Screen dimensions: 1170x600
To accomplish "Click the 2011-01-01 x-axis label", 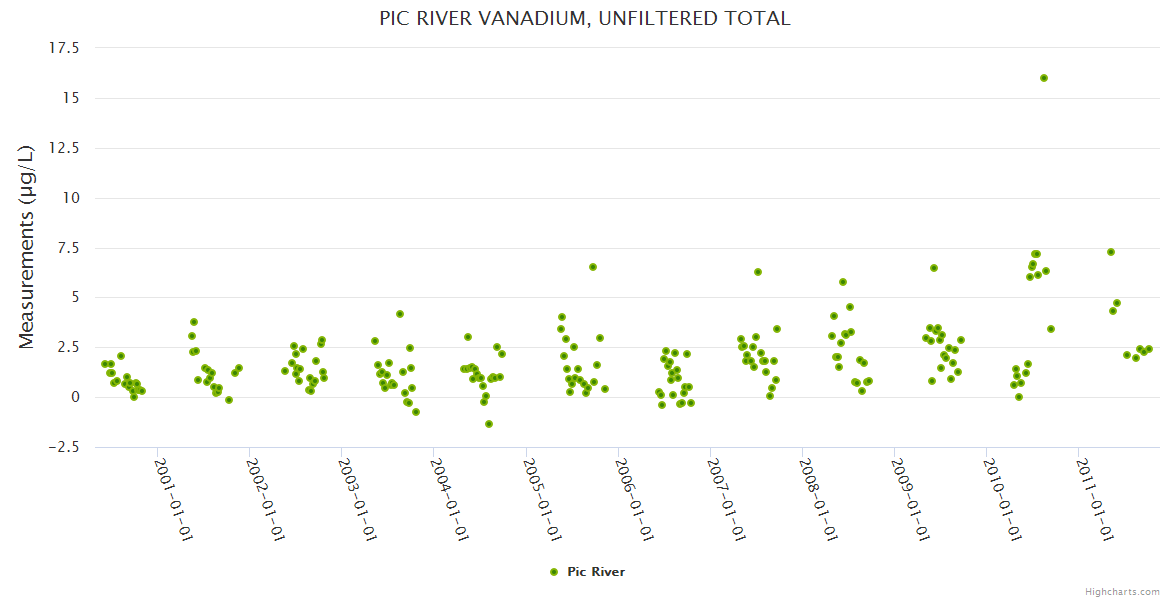I will [1093, 500].
